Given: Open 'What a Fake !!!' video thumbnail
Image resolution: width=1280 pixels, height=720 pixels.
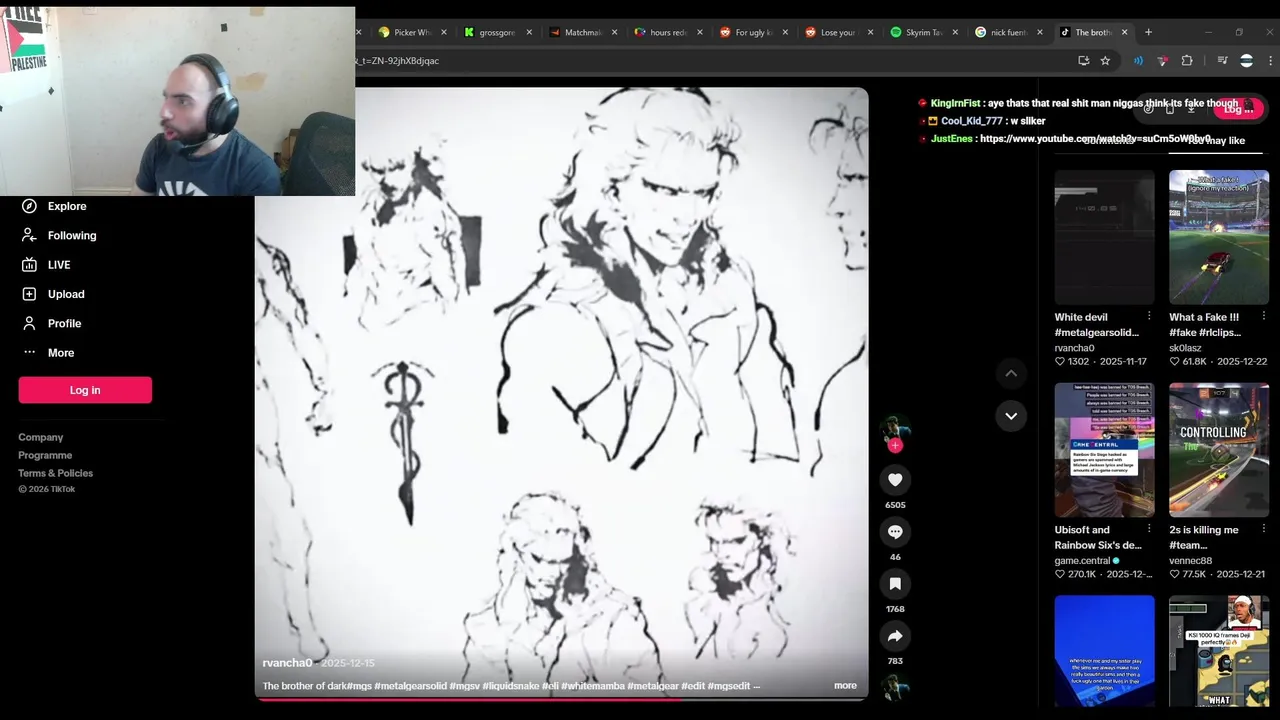Looking at the screenshot, I should click(1219, 237).
